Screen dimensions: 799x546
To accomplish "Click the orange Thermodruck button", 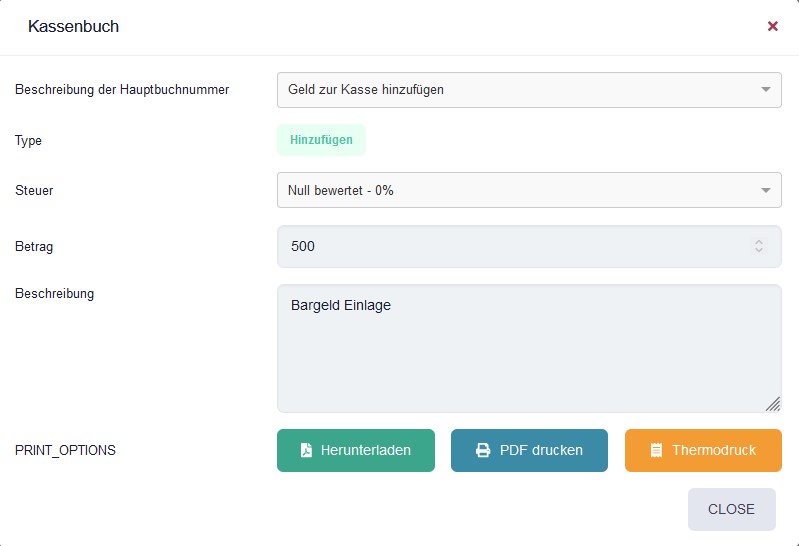I will coord(703,450).
